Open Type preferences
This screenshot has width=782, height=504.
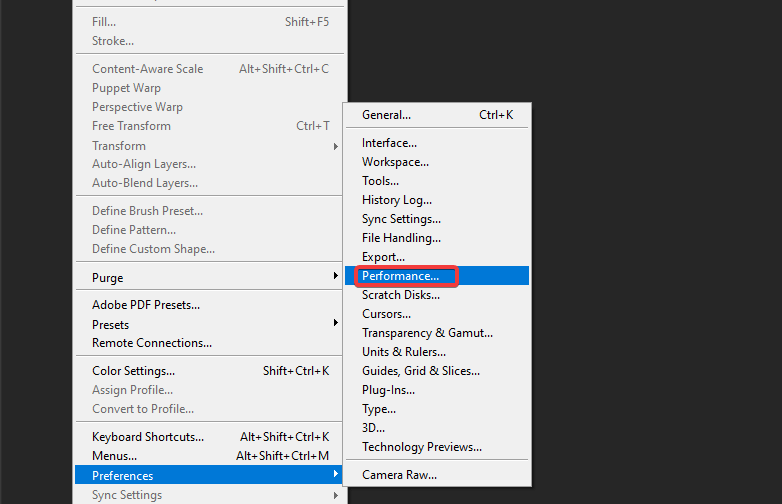[437, 409]
